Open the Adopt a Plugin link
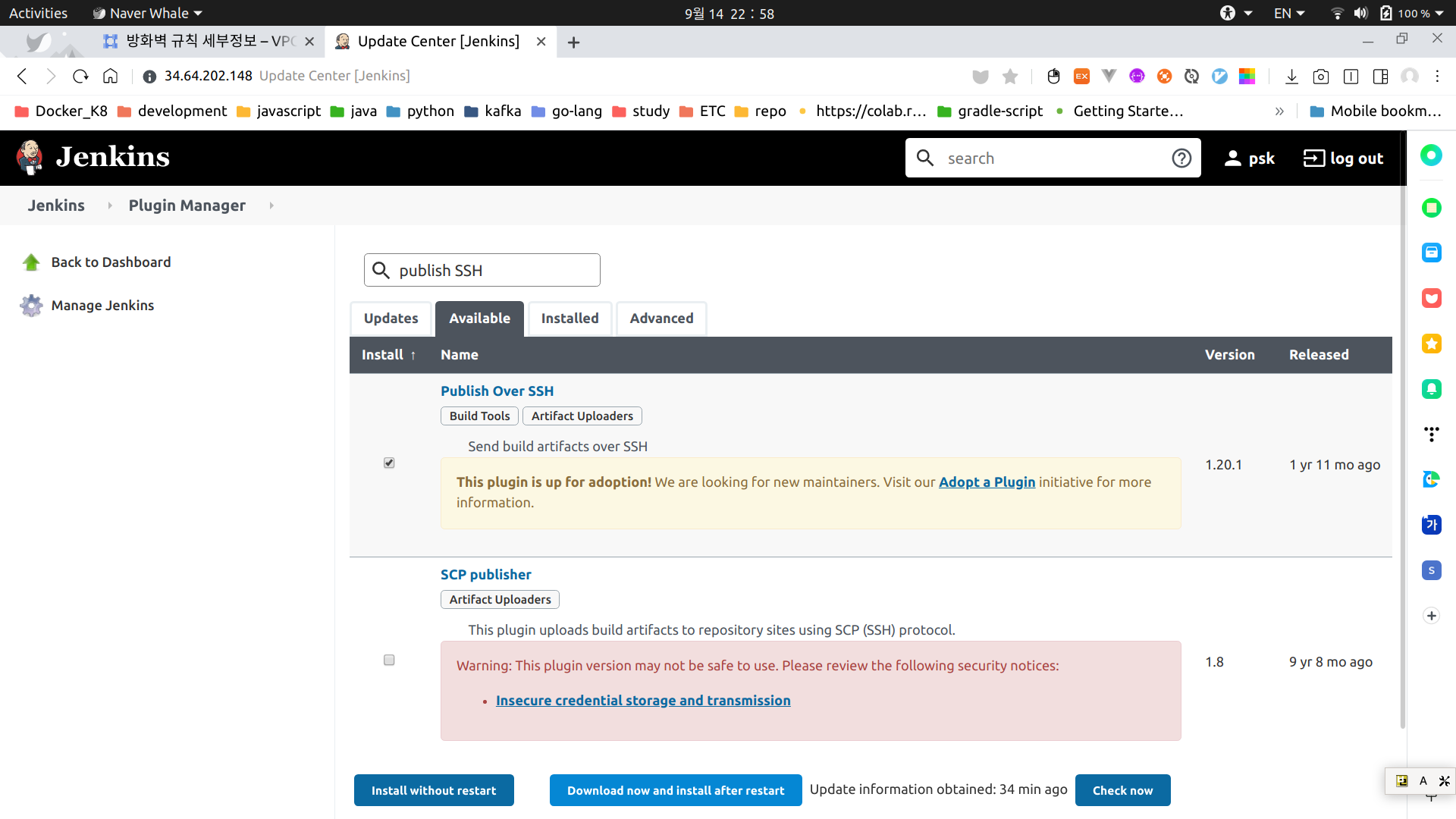 click(x=987, y=482)
